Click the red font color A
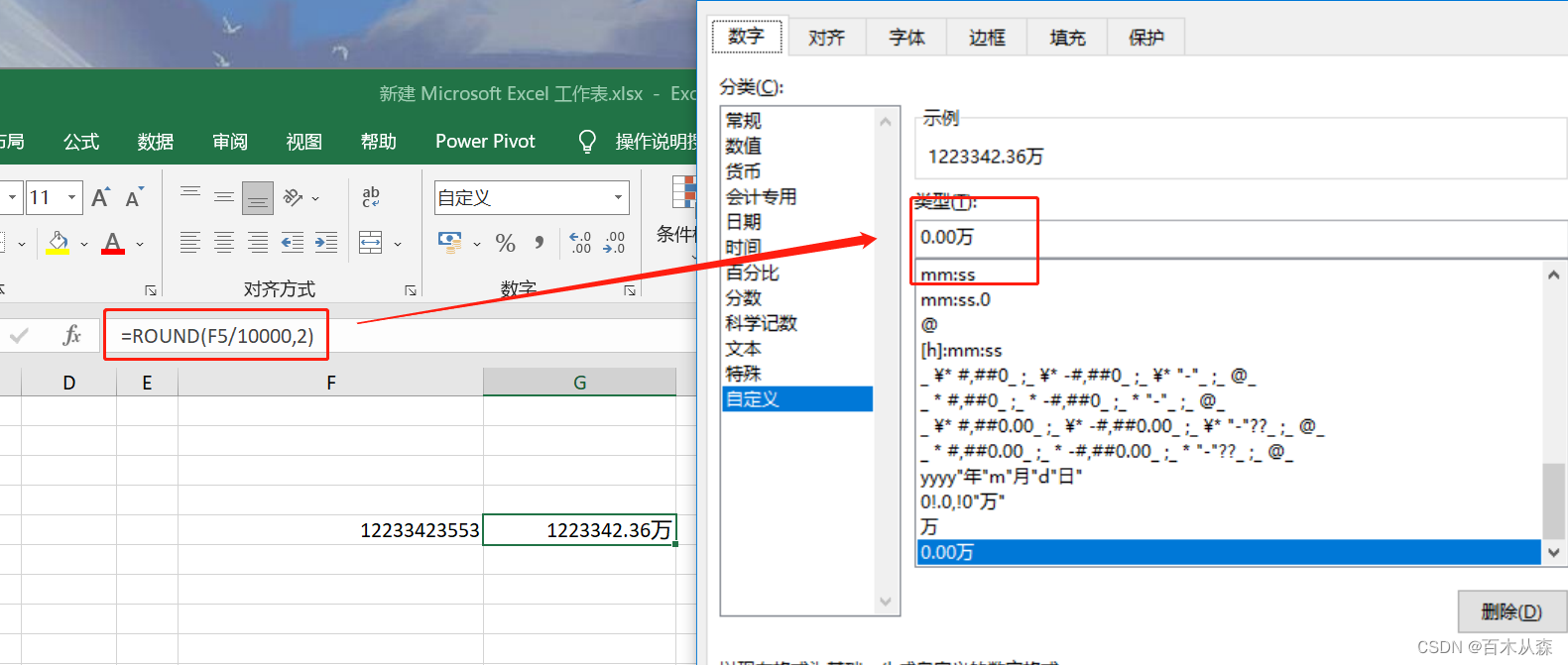The height and width of the screenshot is (665, 1568). (x=113, y=243)
